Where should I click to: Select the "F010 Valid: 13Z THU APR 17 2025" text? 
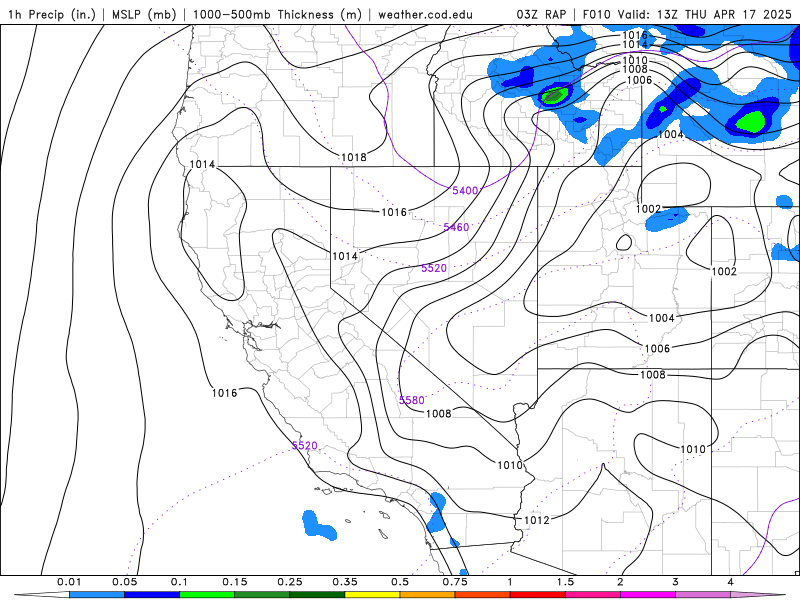point(687,14)
